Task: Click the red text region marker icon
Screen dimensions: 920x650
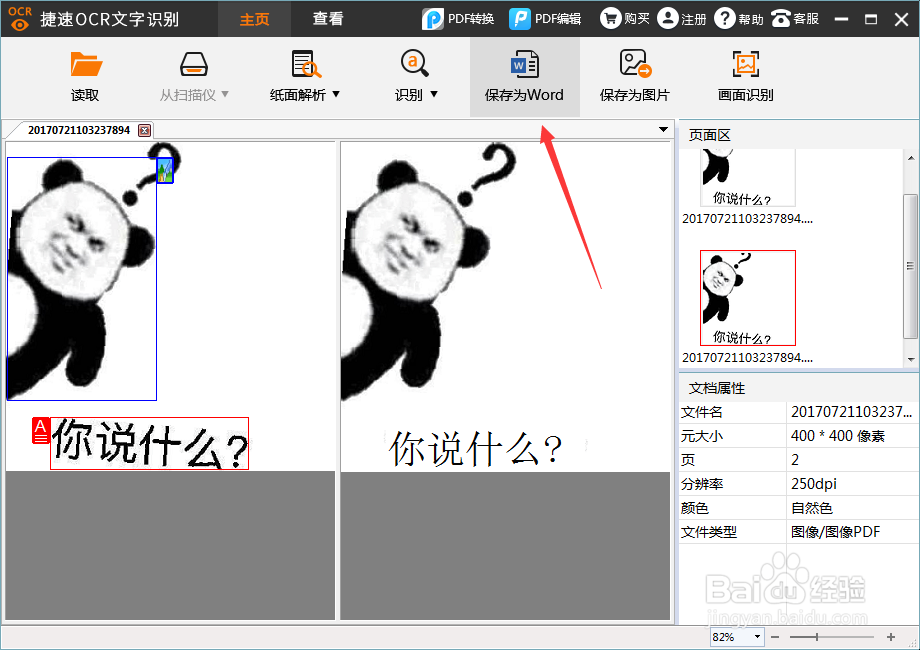Action: point(40,431)
